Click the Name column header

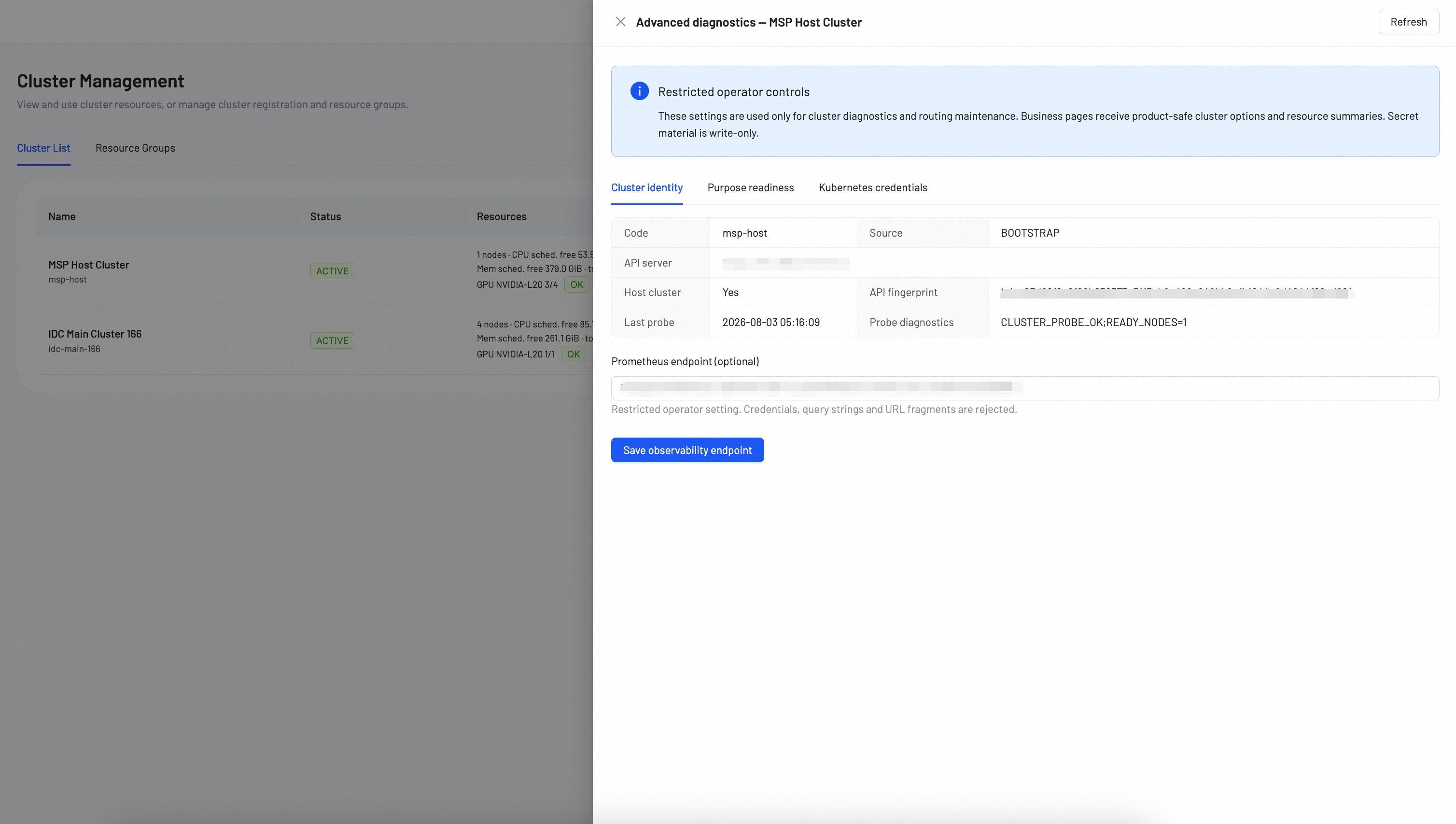[62, 217]
